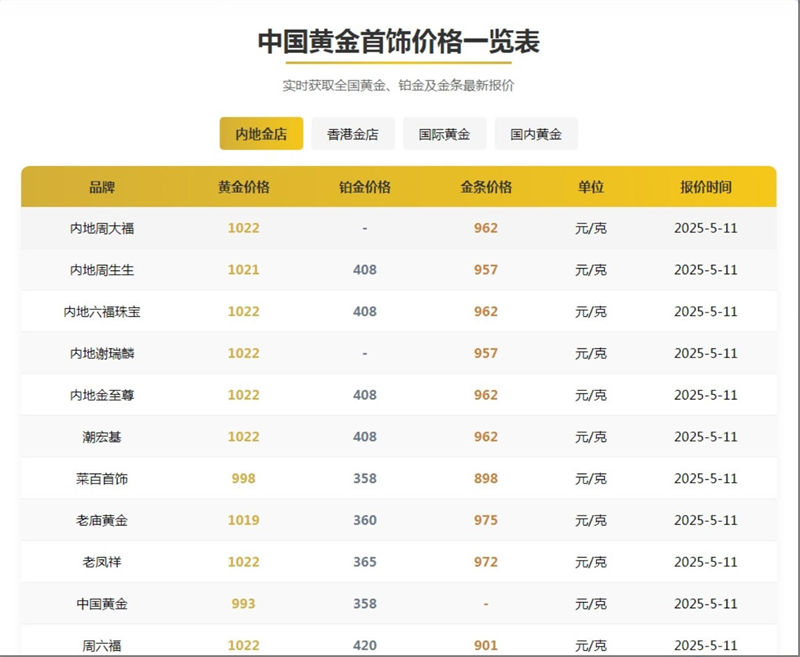Click gold price 1019 for 老庙黄金
This screenshot has width=800, height=657.
[243, 520]
